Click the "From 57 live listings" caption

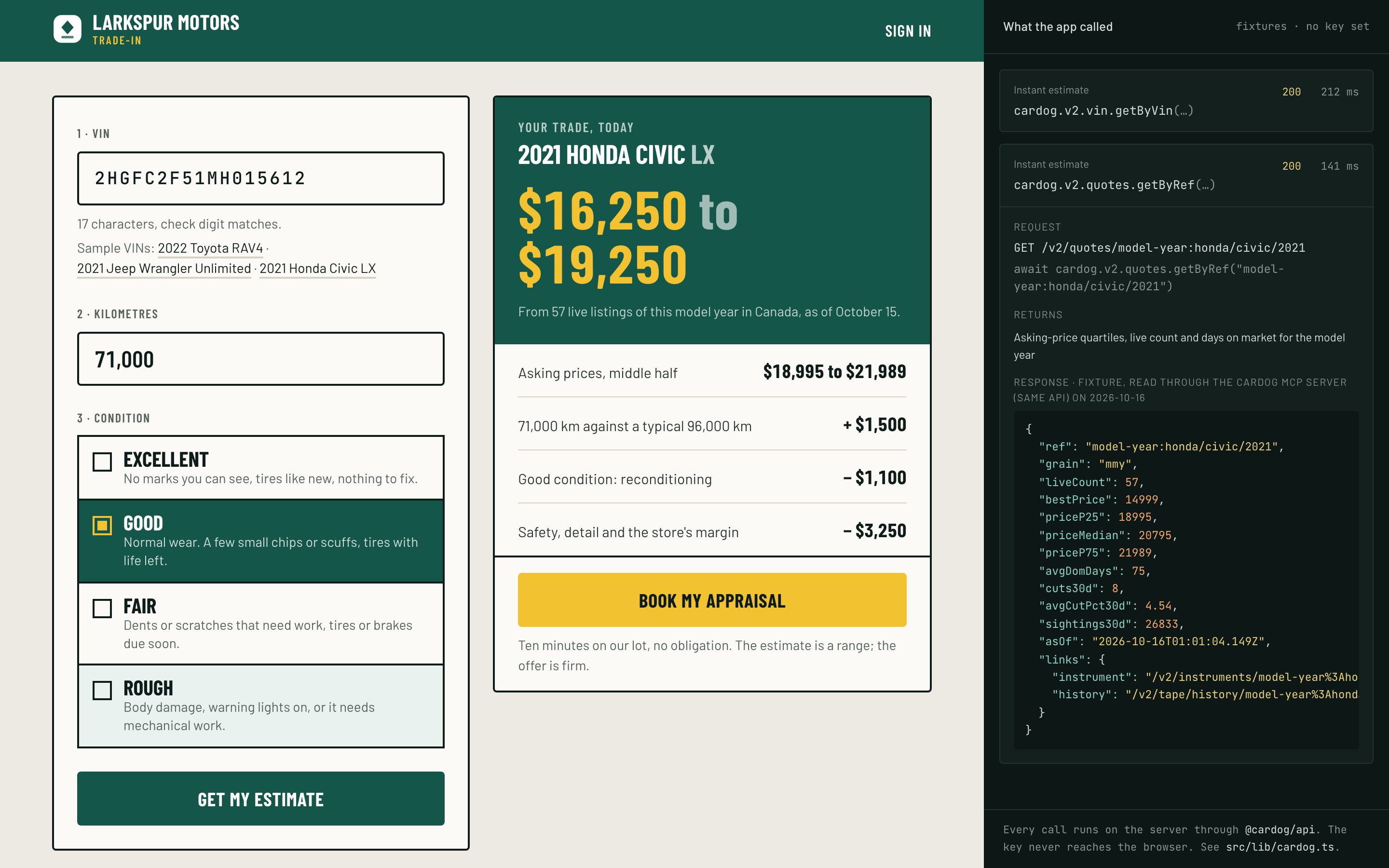[708, 312]
